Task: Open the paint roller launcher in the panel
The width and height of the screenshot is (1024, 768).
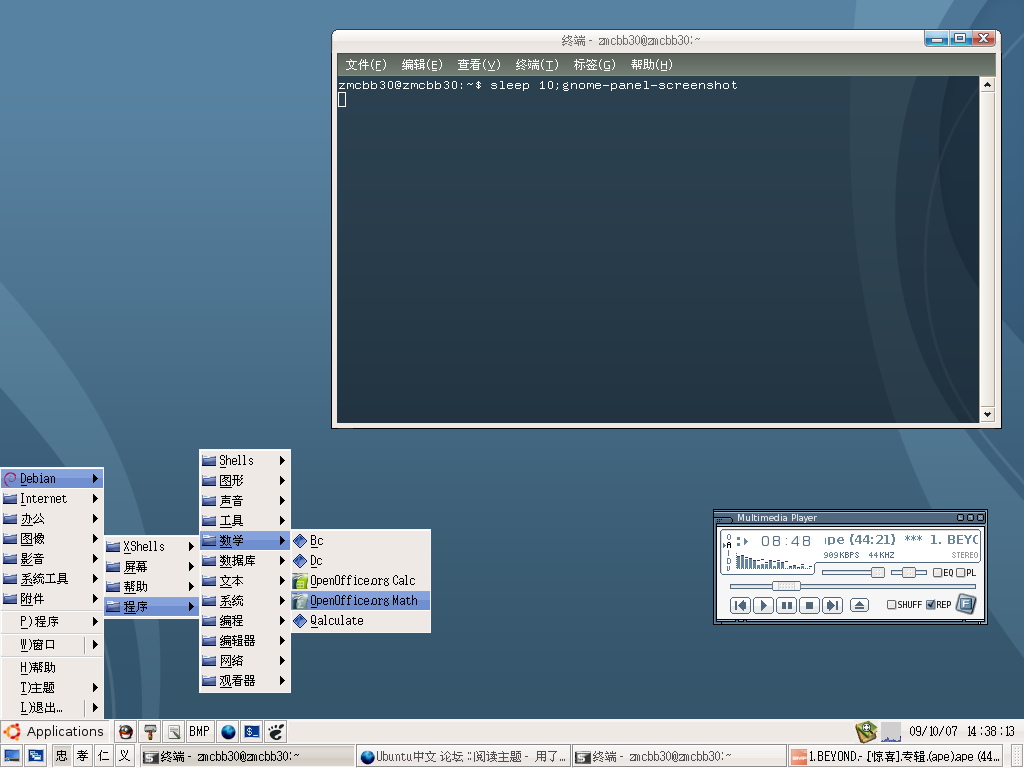Action: tap(150, 731)
